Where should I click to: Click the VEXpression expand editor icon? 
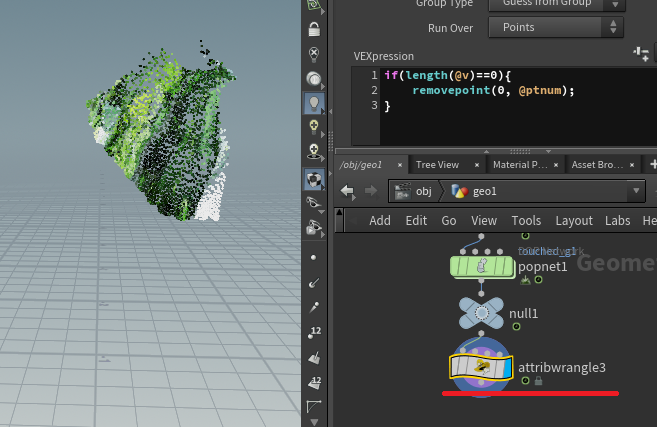coord(641,54)
